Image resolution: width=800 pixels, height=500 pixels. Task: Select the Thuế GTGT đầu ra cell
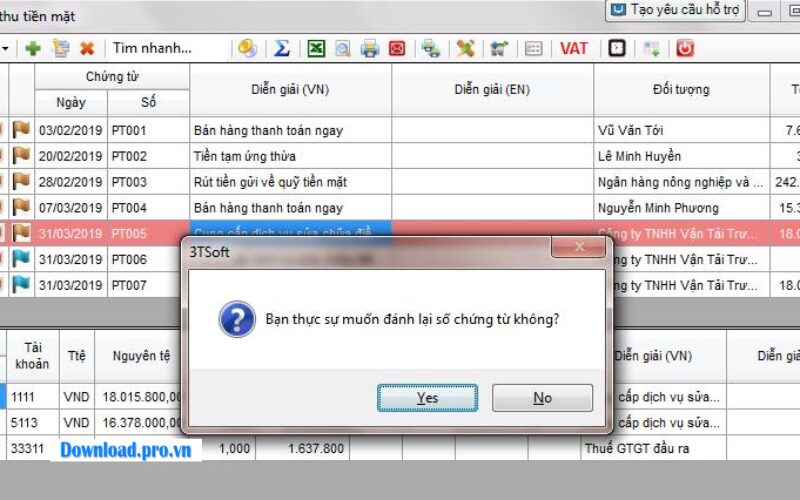tap(653, 448)
